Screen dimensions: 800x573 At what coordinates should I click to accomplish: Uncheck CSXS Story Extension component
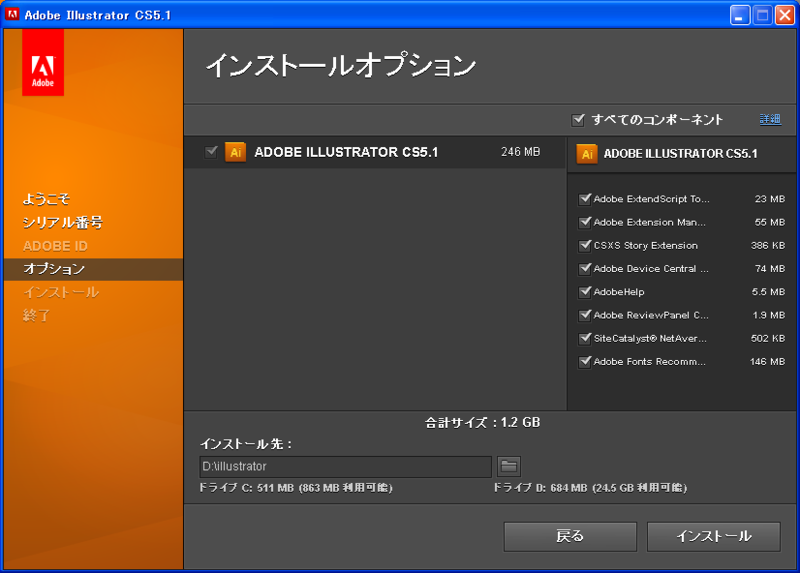[585, 245]
